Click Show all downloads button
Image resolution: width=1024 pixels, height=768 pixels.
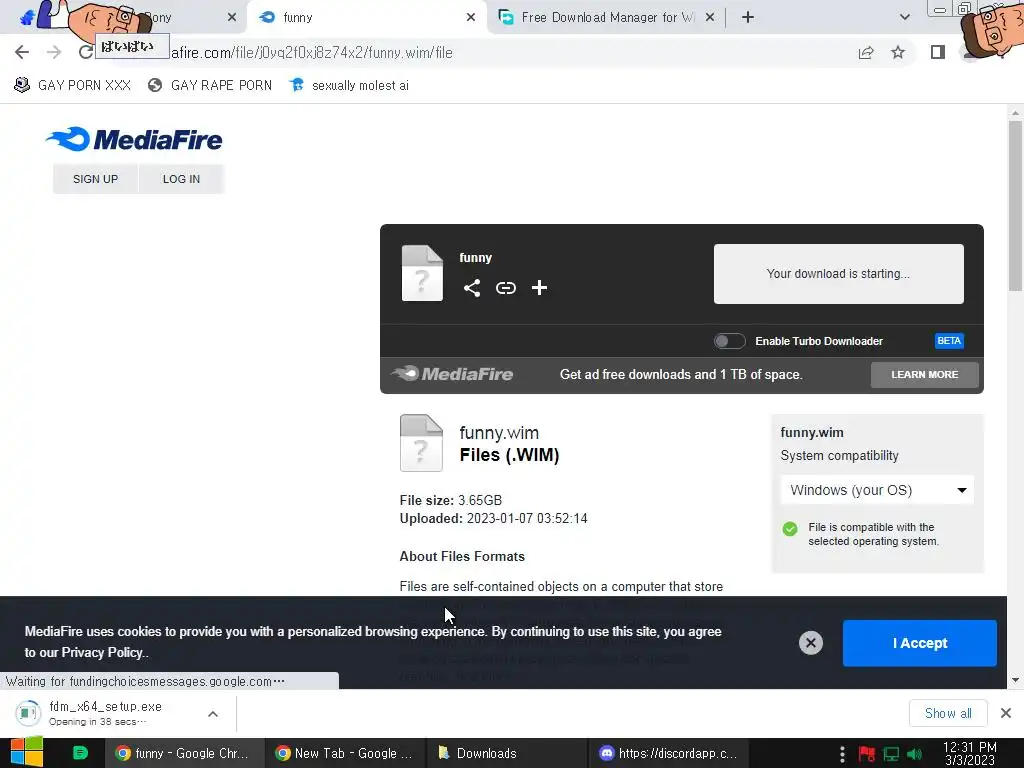tap(948, 713)
